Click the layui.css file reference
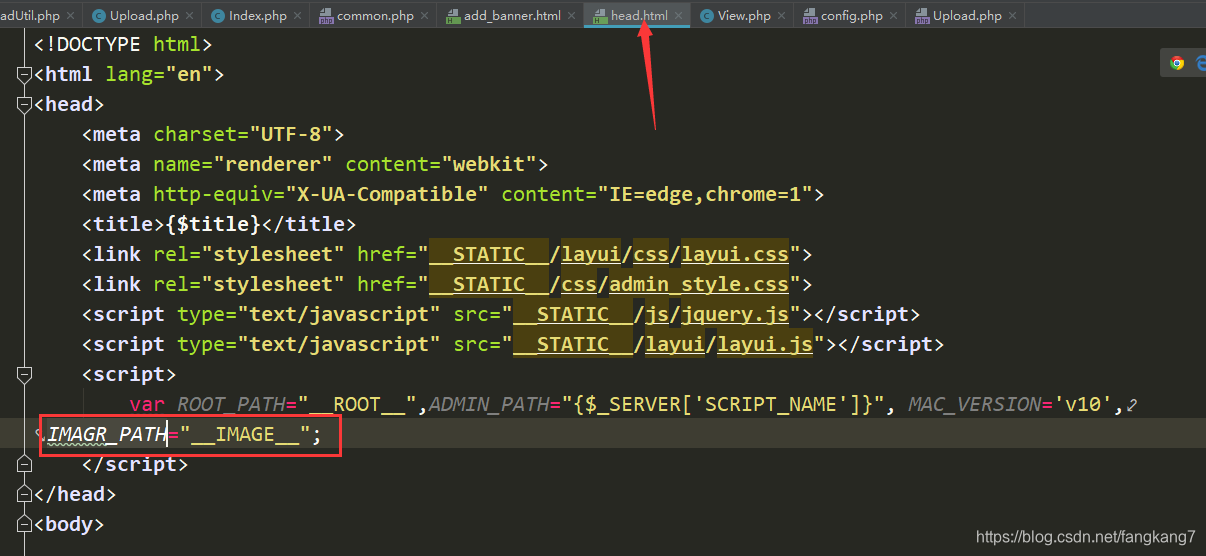1206x556 pixels. 735,254
